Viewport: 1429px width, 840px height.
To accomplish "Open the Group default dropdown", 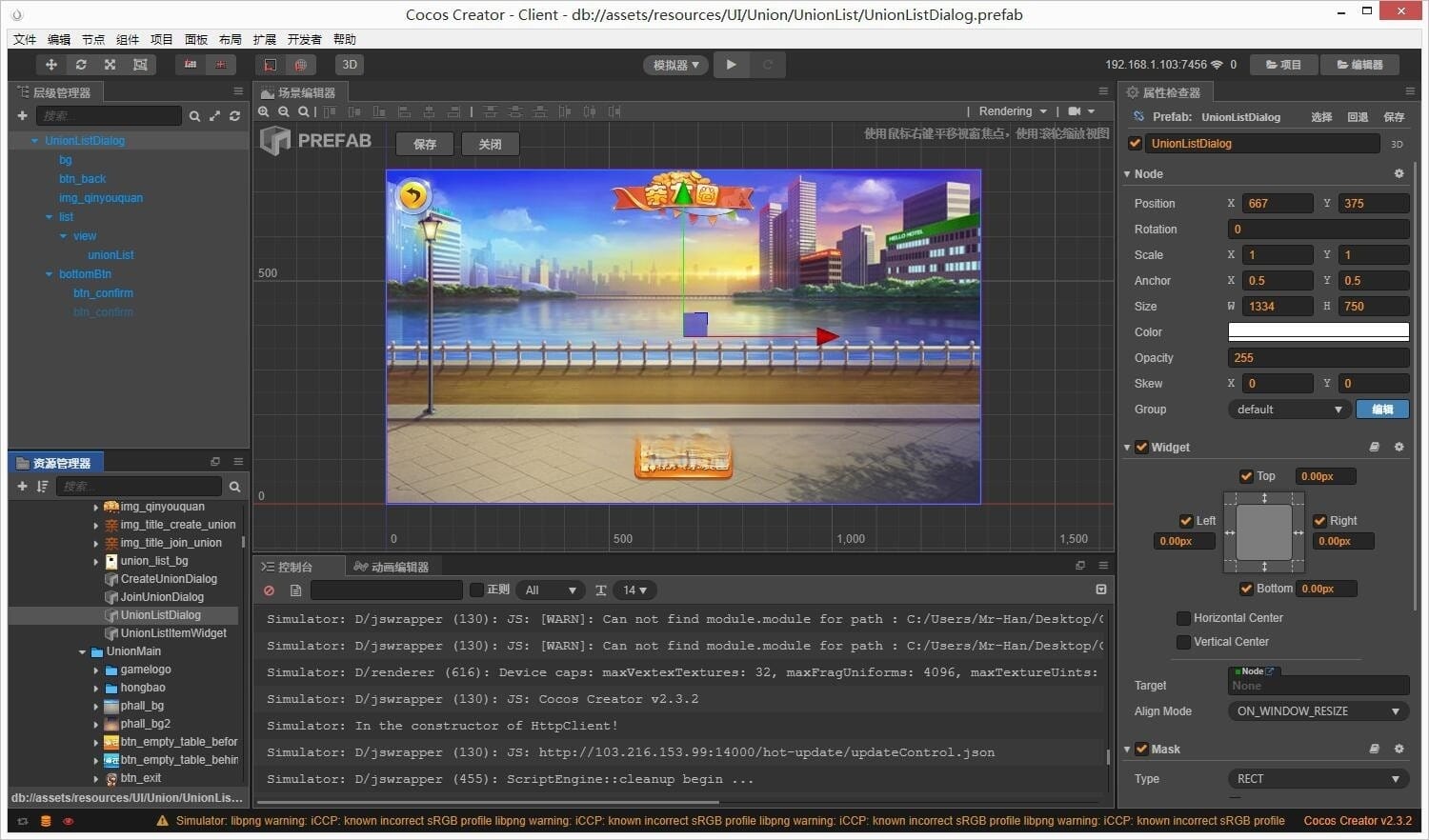I will [1288, 410].
